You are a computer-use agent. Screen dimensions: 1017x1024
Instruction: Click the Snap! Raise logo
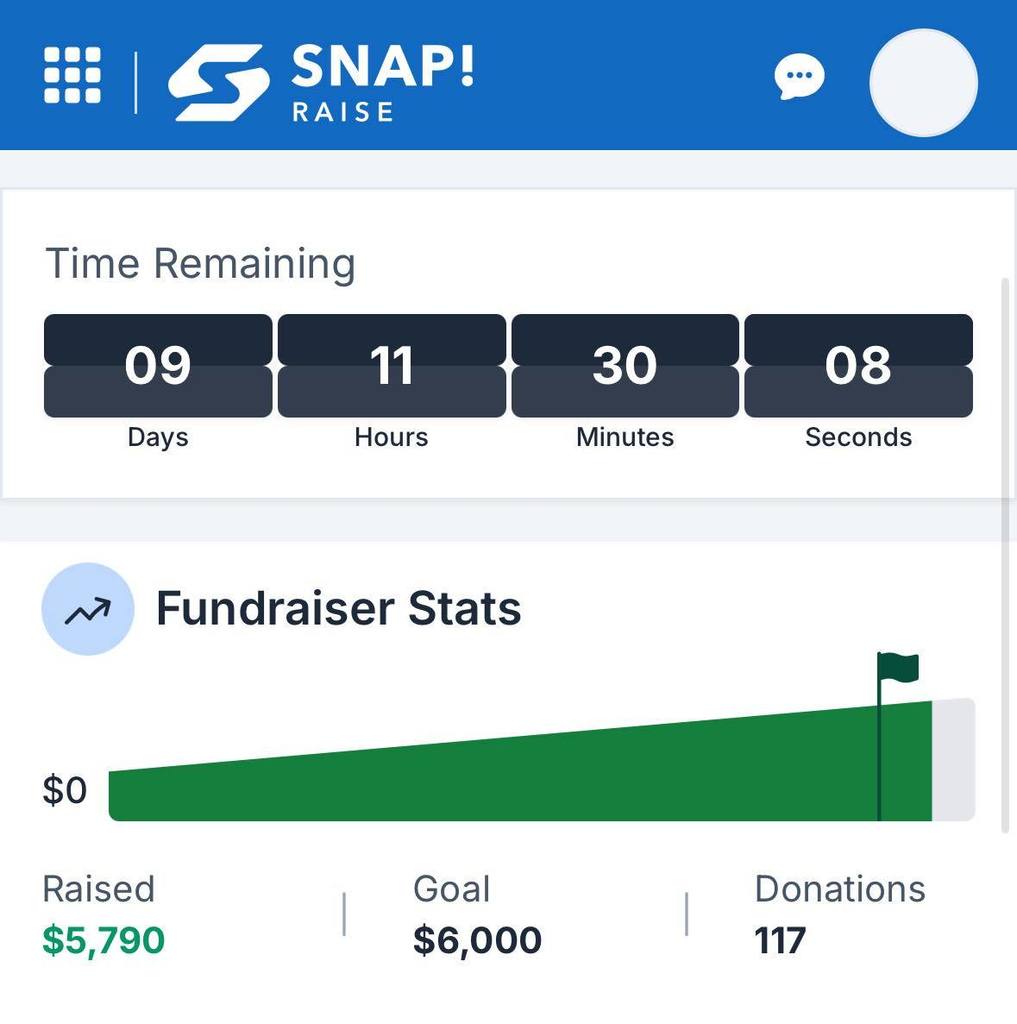coord(218,82)
